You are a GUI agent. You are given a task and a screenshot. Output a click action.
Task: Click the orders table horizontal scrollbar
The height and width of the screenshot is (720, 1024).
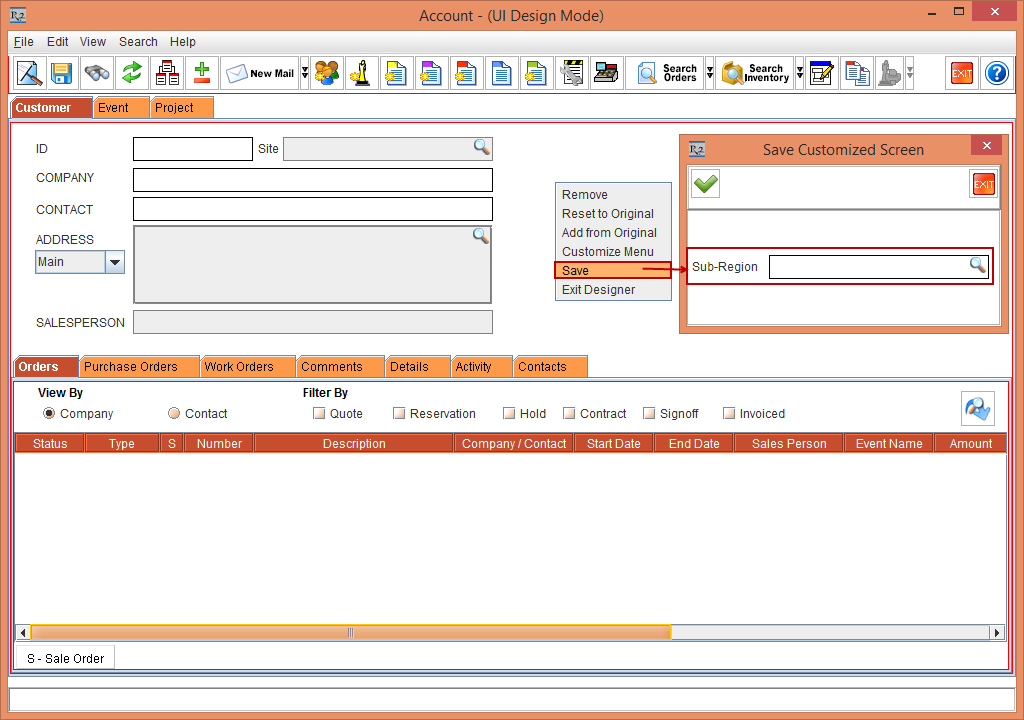coord(350,632)
